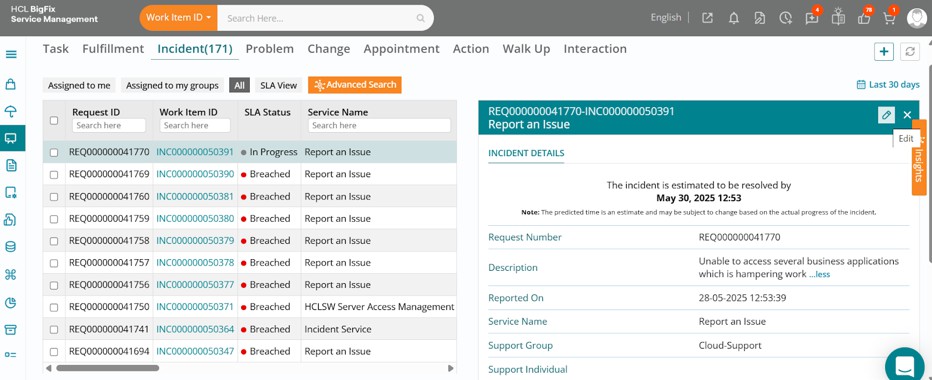Check the box for REQ000000041769 row
Viewport: 932px width, 380px height.
(x=54, y=175)
